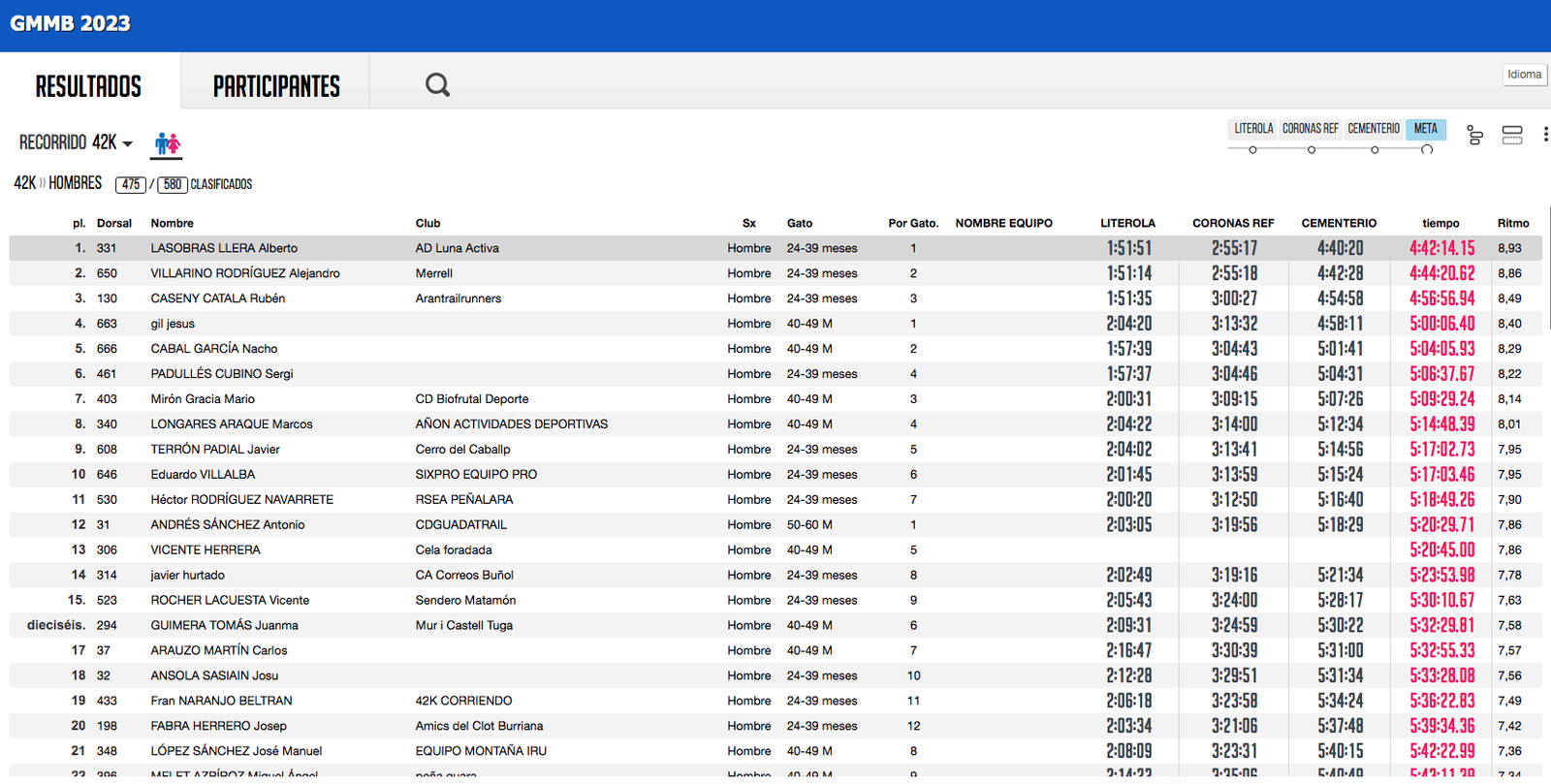Select the Resultados tab

coord(88,86)
